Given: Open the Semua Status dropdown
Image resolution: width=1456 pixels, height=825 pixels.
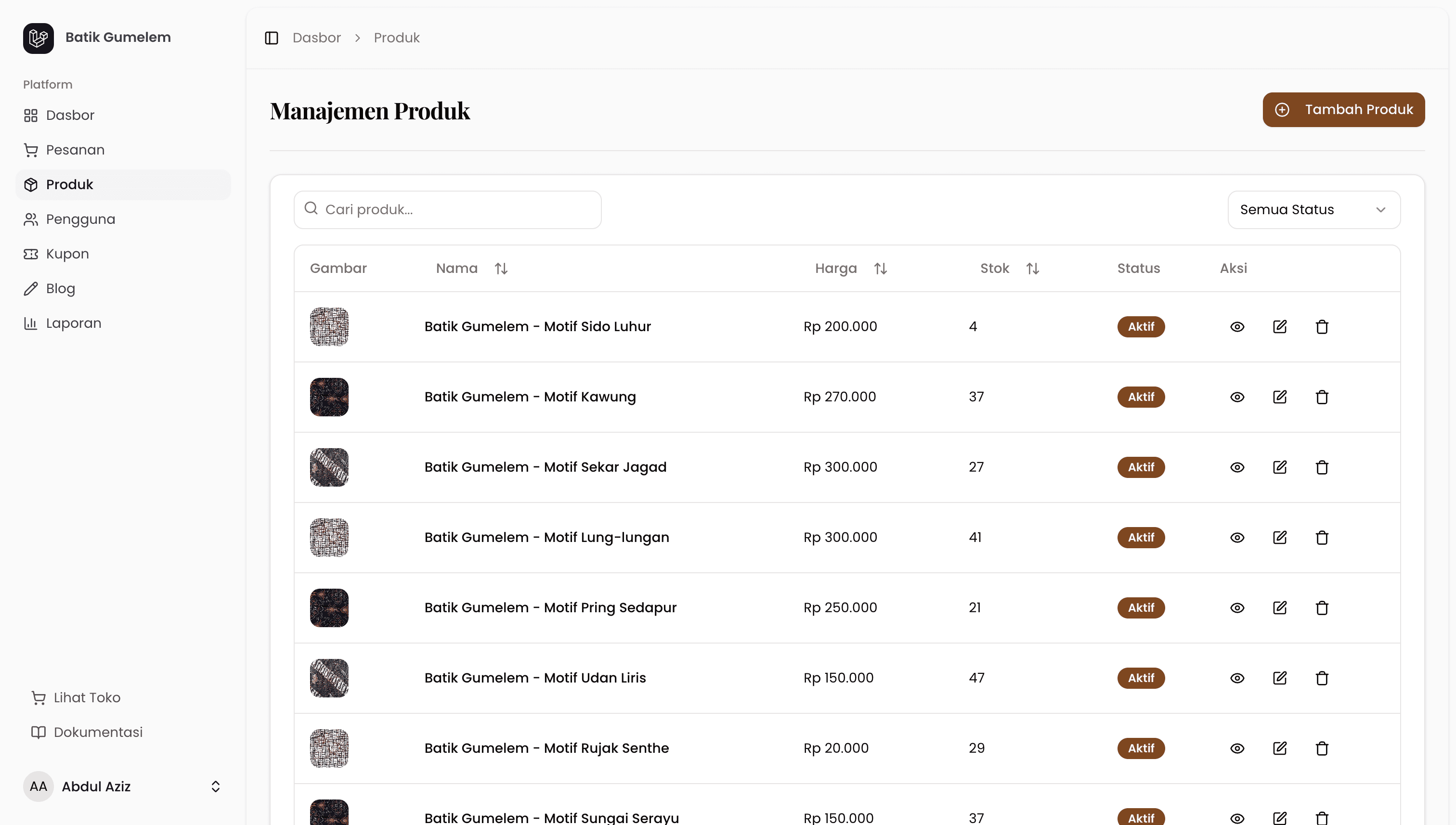Looking at the screenshot, I should 1314,210.
